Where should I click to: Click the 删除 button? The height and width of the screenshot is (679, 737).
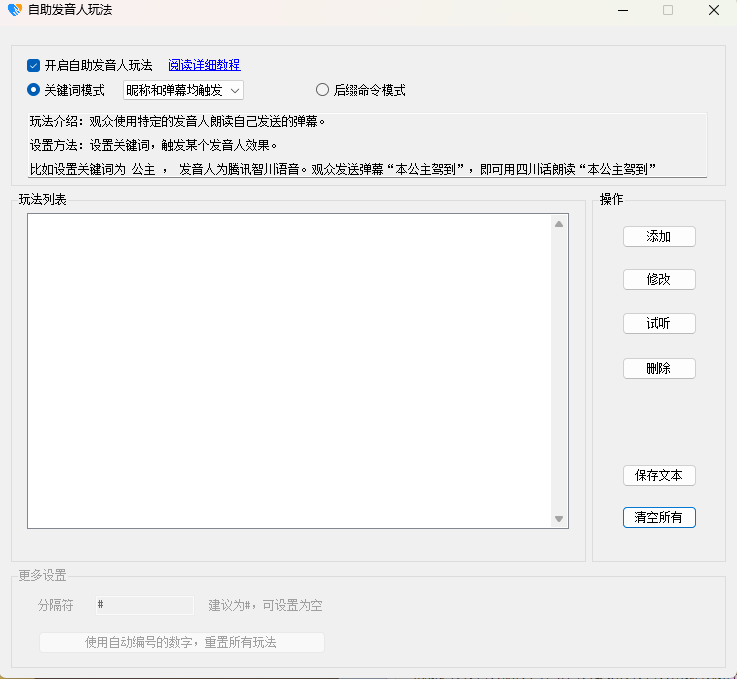pyautogui.click(x=659, y=368)
